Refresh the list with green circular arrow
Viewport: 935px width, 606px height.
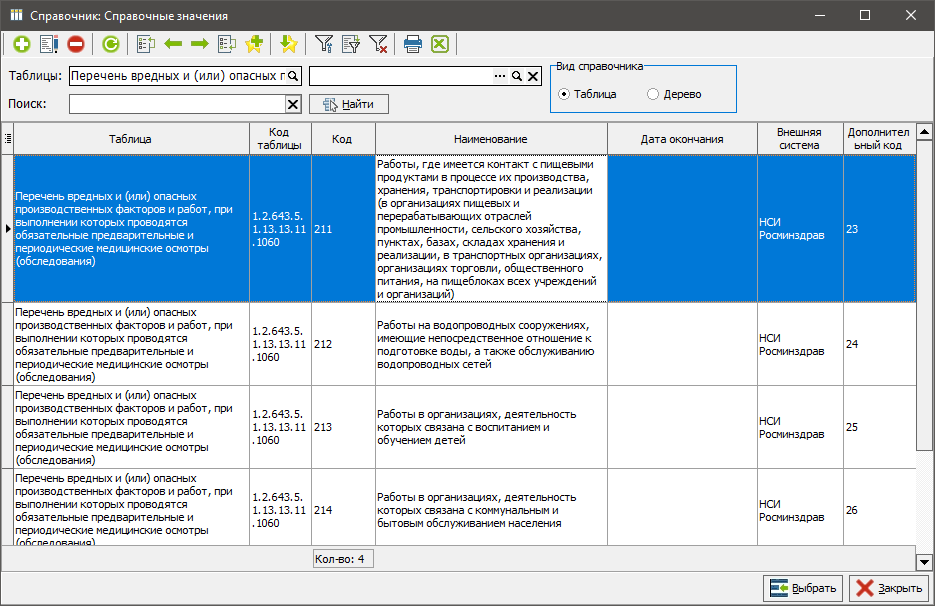pos(110,44)
